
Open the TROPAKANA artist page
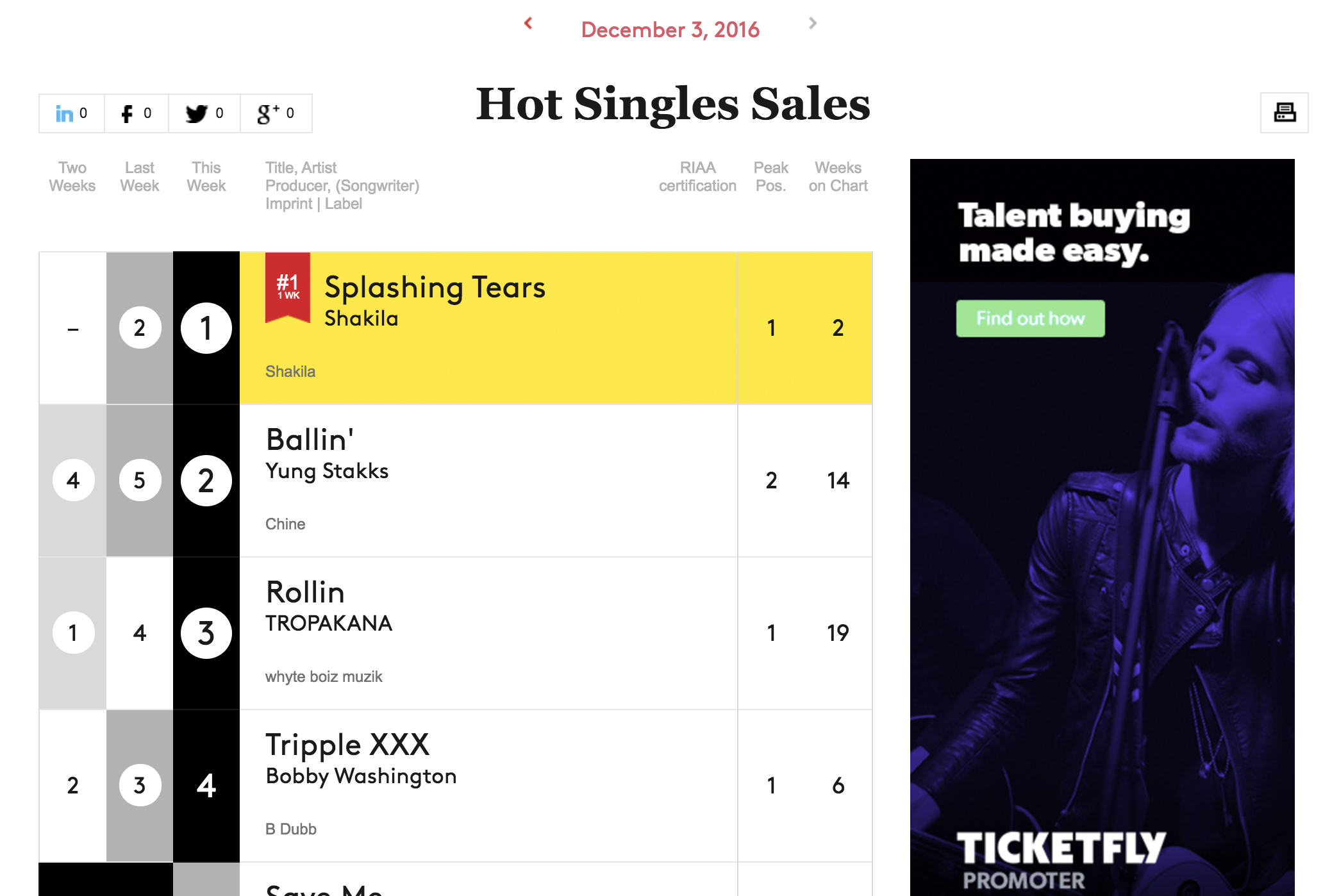(329, 623)
